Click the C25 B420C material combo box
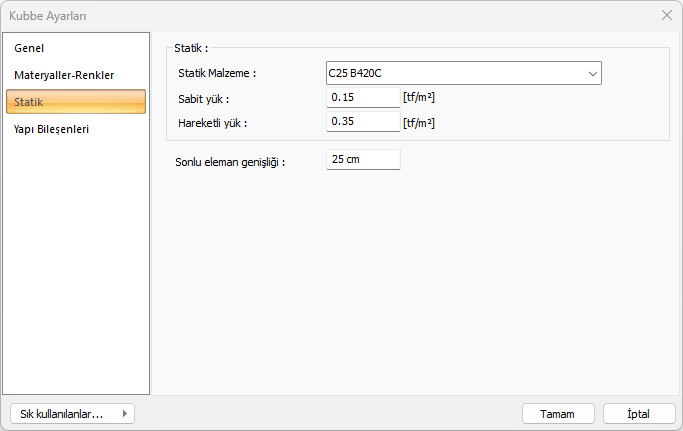The height and width of the screenshot is (431, 683). (x=455, y=73)
